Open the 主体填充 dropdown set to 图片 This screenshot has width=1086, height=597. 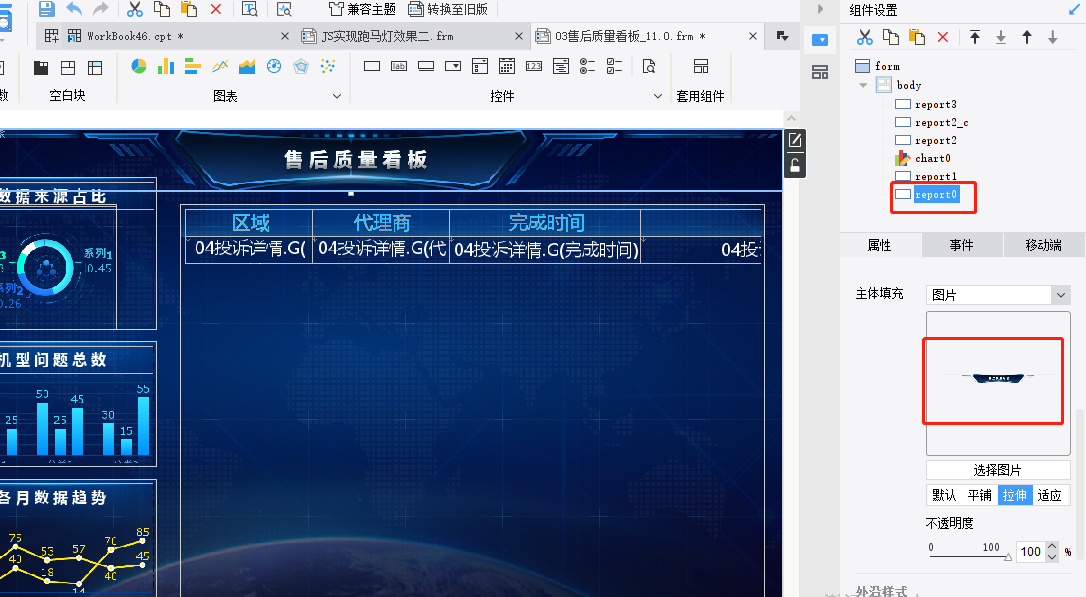pos(998,295)
